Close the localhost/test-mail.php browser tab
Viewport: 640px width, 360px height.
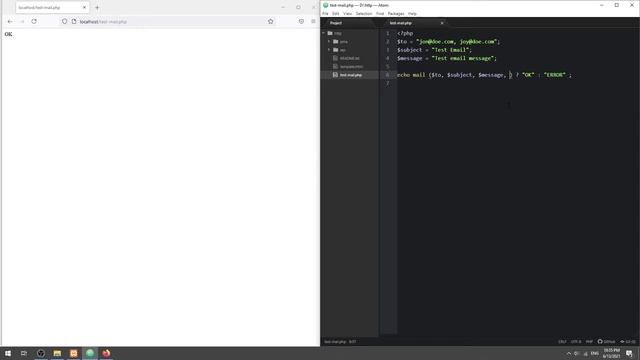point(84,7)
